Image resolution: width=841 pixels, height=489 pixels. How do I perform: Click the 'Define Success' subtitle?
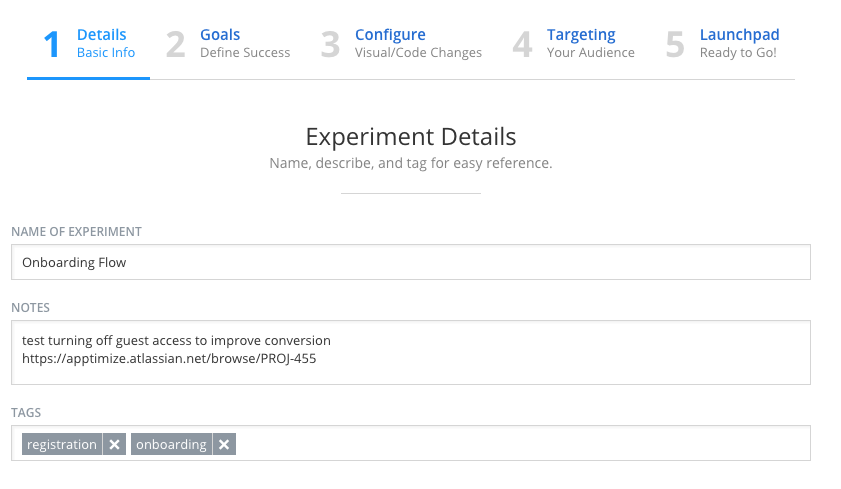coord(245,53)
